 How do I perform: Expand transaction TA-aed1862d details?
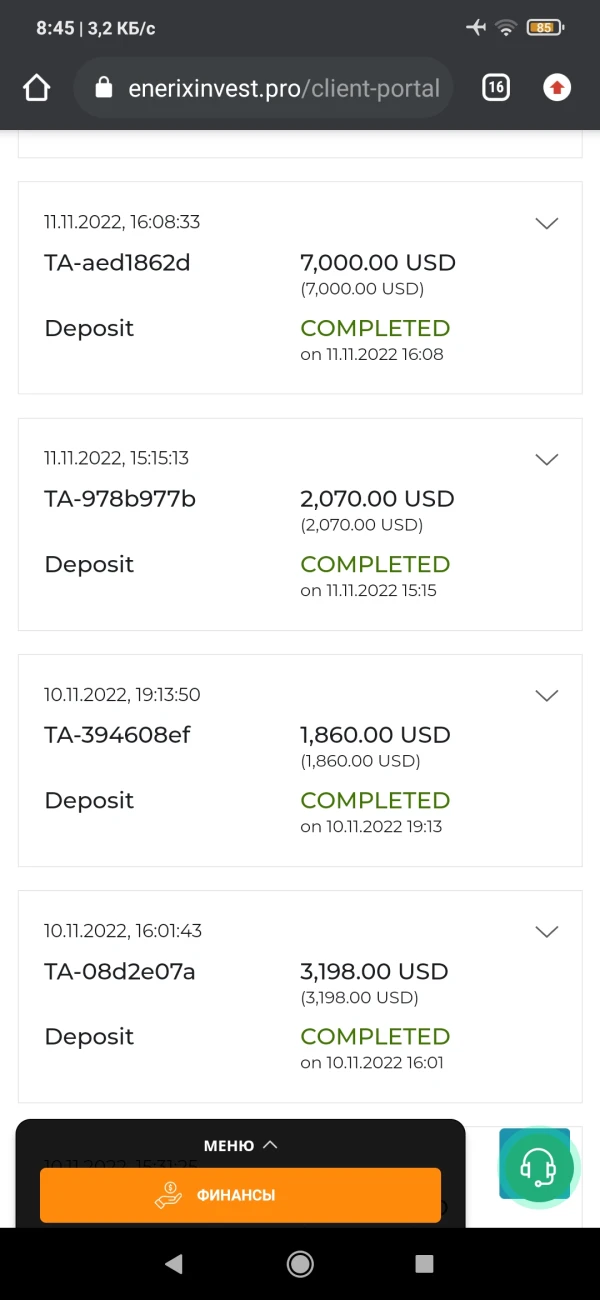(x=546, y=224)
